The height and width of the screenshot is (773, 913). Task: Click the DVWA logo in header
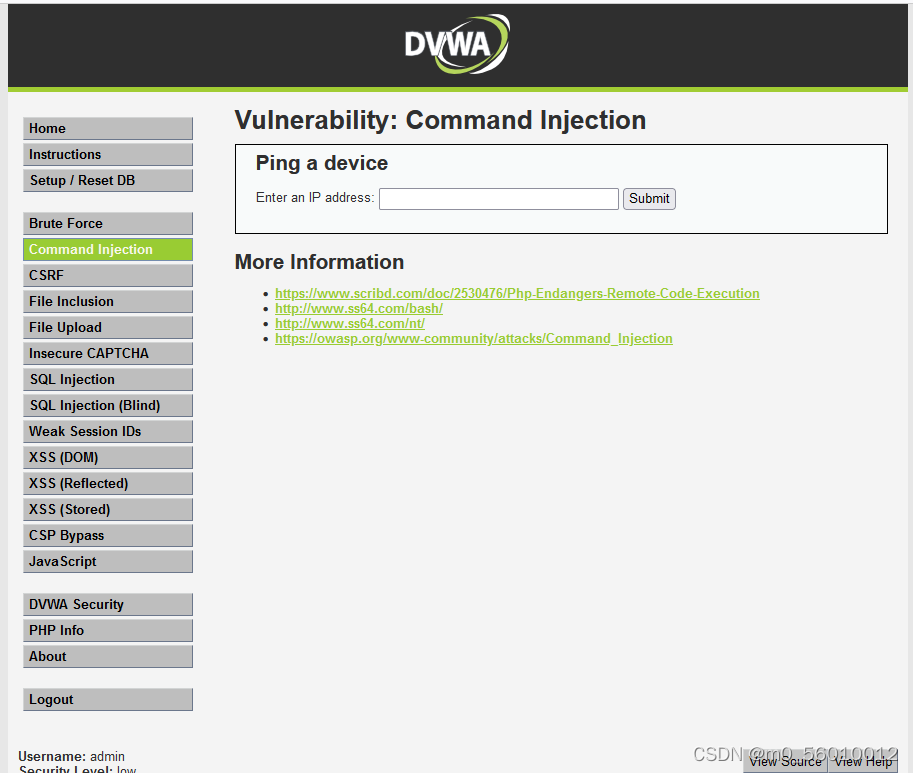click(457, 44)
